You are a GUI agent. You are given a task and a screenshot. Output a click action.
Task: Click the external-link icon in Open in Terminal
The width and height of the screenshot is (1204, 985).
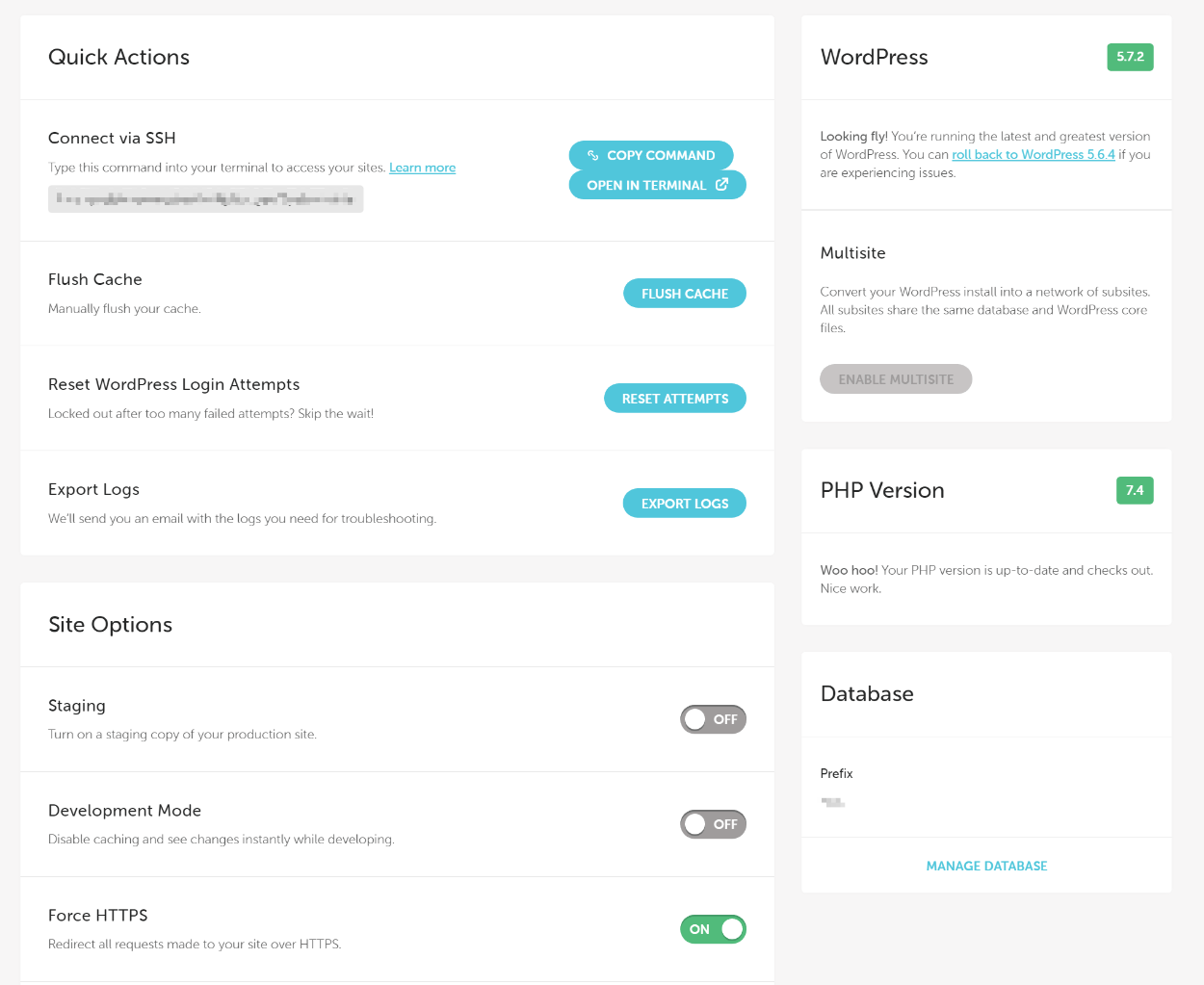(721, 184)
